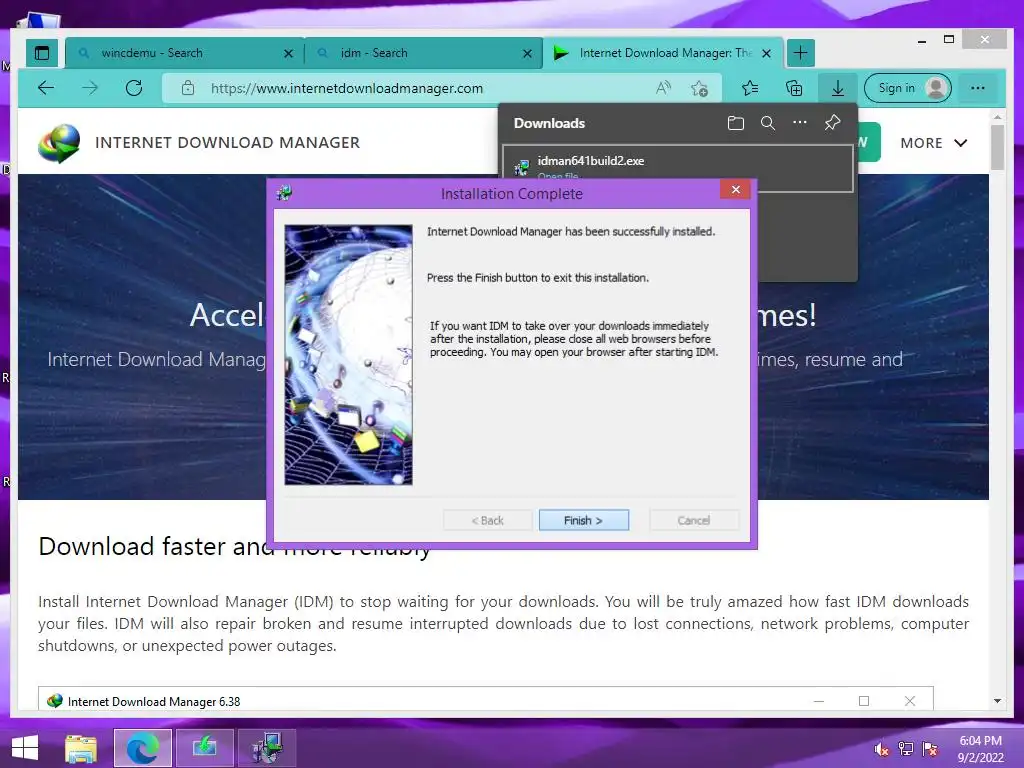
Task: Close the idm - Search tab
Action: [528, 54]
